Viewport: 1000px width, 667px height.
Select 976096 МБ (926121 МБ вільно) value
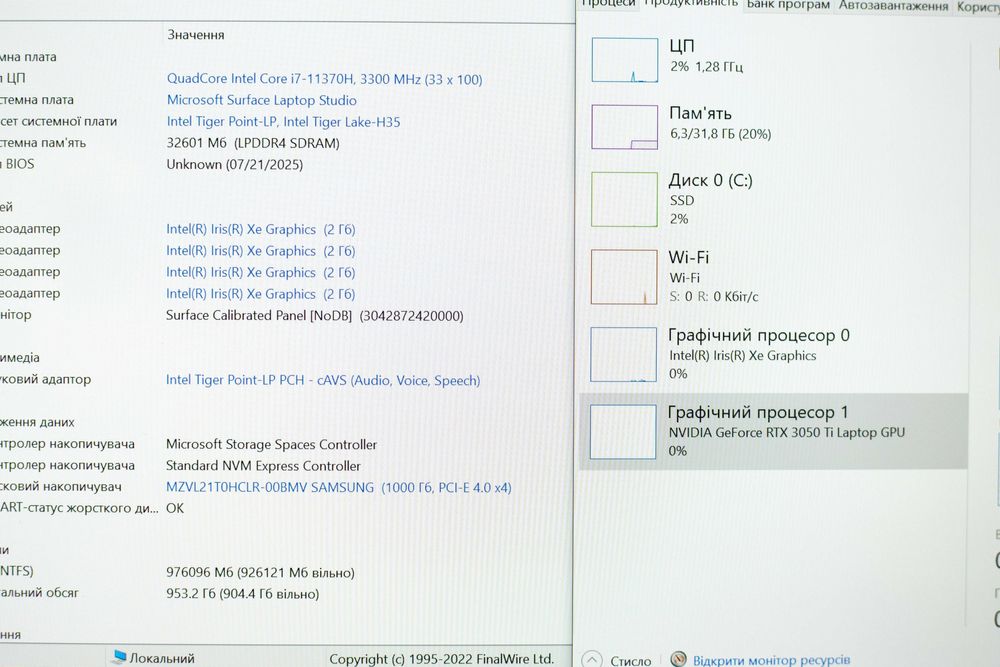pos(260,573)
